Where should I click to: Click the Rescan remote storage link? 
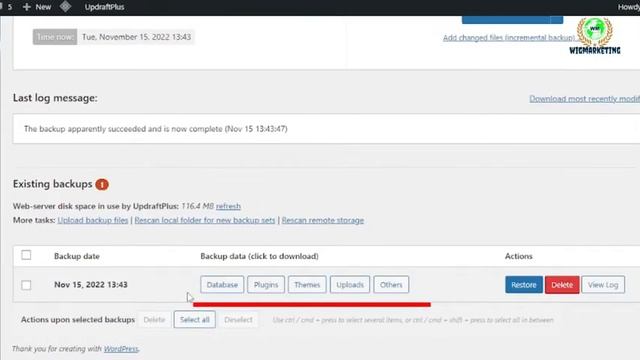(x=322, y=220)
